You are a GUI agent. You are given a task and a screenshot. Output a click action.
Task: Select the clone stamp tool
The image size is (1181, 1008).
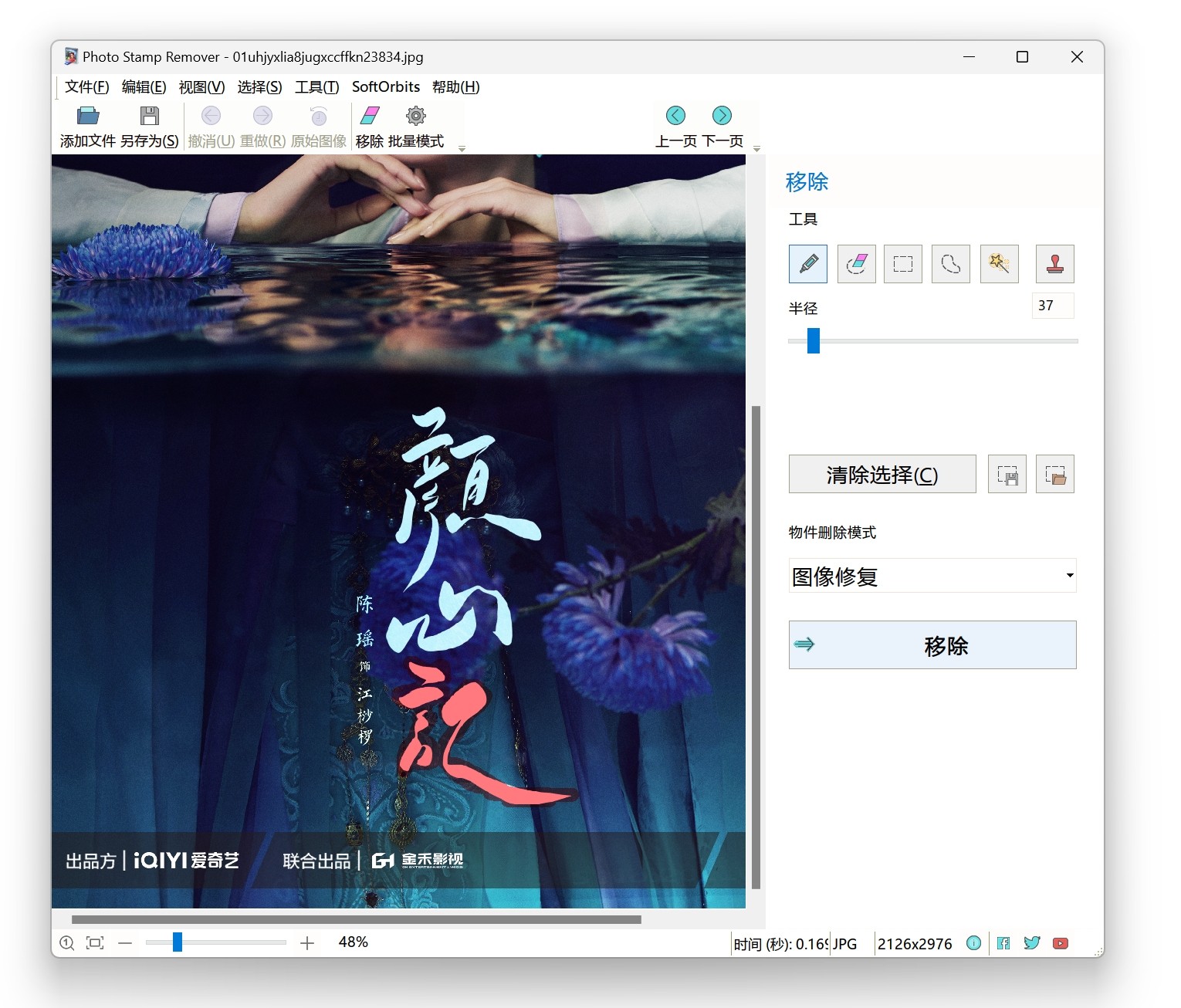1055,264
